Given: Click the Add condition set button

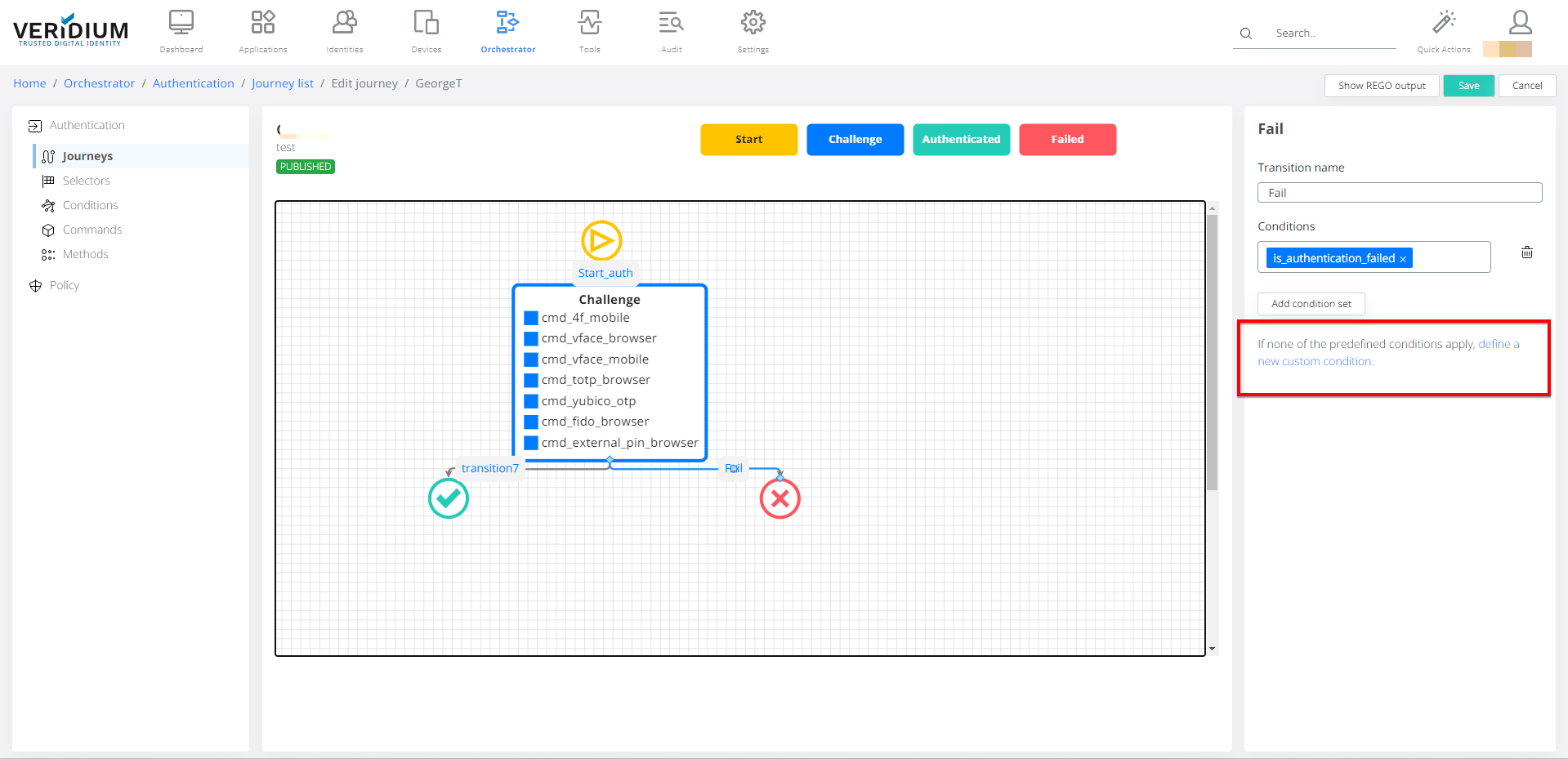Looking at the screenshot, I should click(x=1311, y=304).
